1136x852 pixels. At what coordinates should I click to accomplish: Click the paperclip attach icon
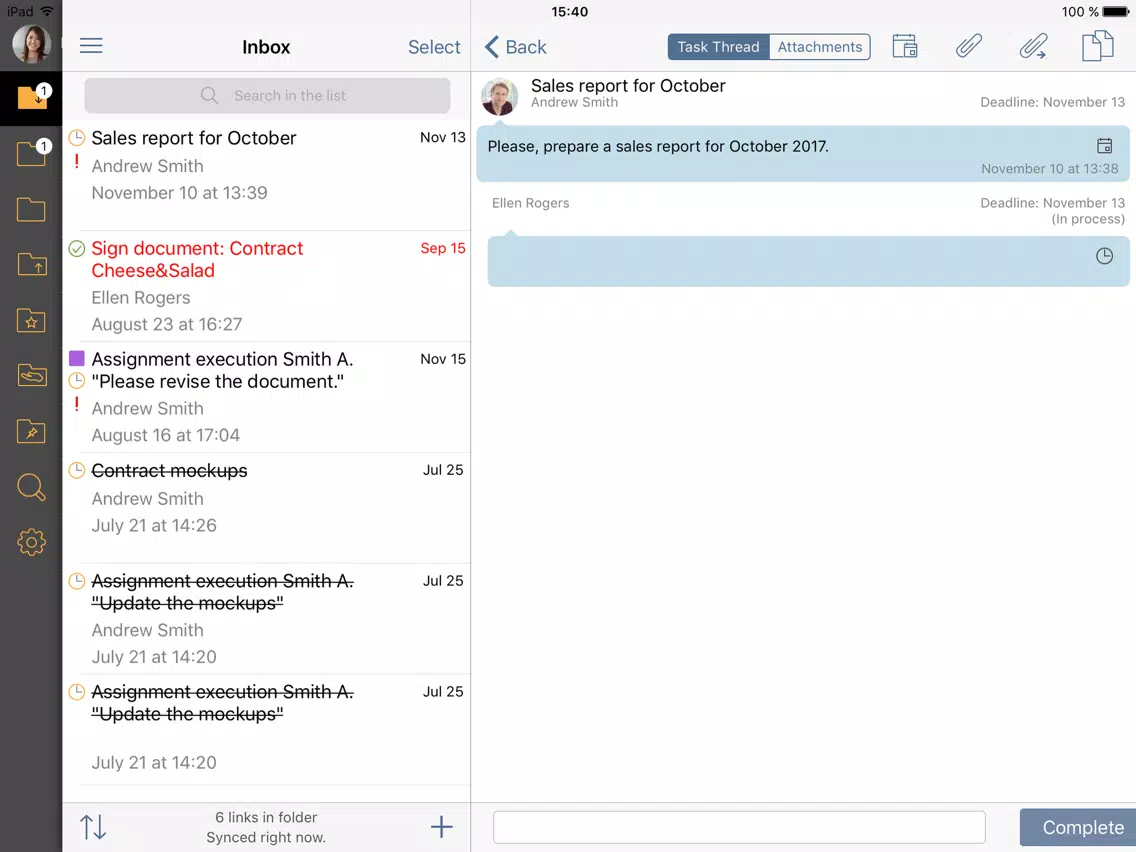[969, 46]
